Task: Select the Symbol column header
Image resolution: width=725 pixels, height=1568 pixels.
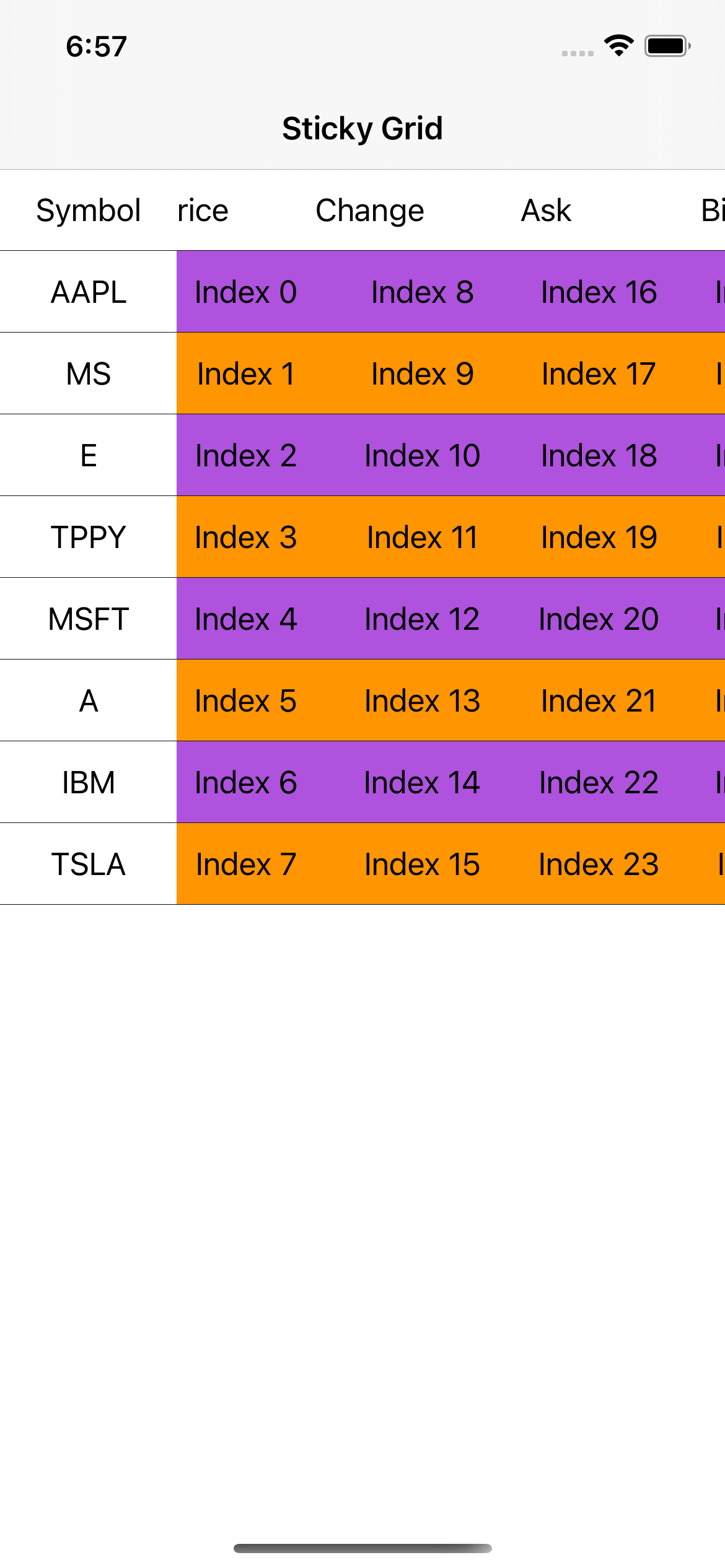Action: [89, 211]
